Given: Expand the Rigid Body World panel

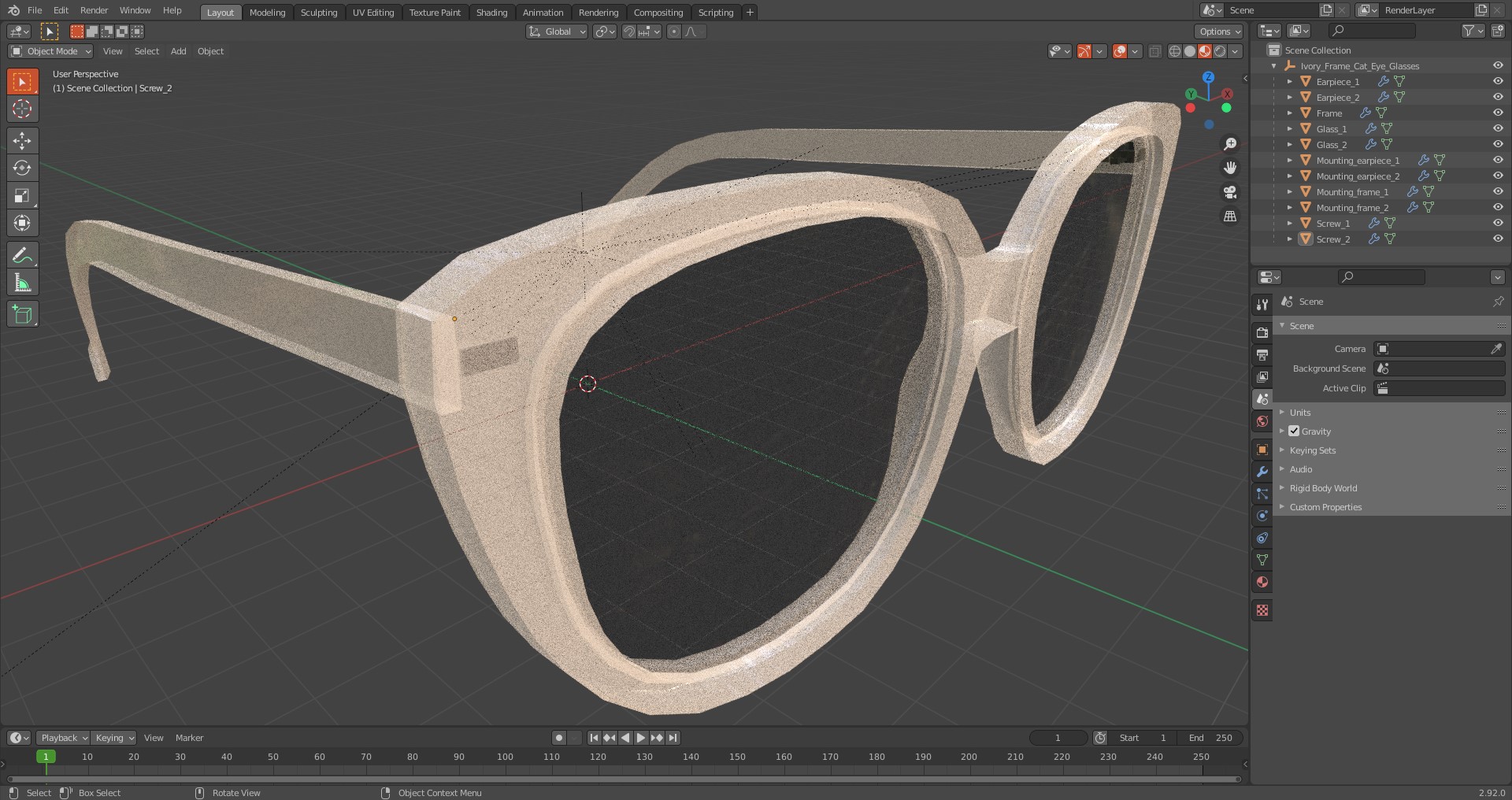Looking at the screenshot, I should coord(1323,488).
